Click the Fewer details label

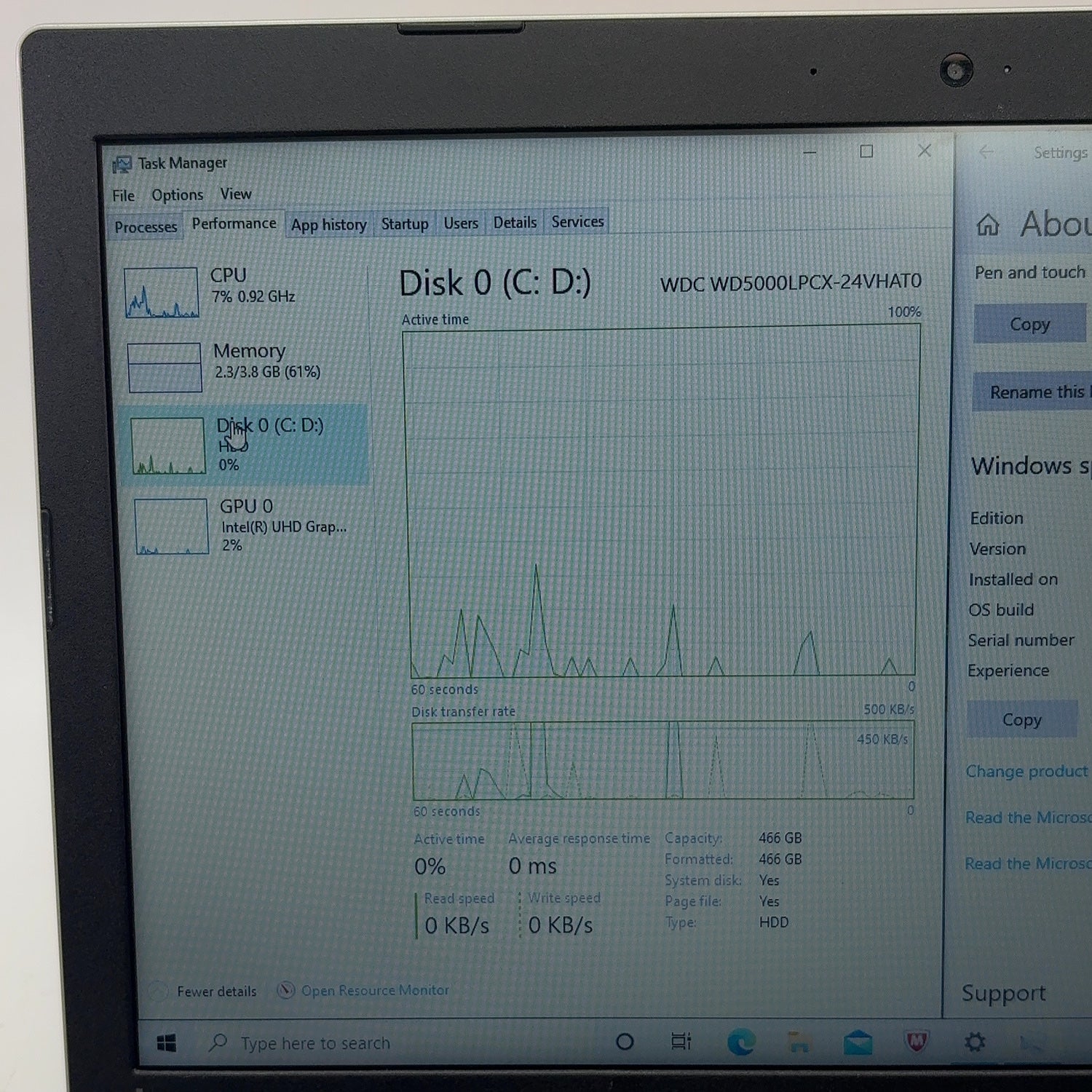point(217,992)
